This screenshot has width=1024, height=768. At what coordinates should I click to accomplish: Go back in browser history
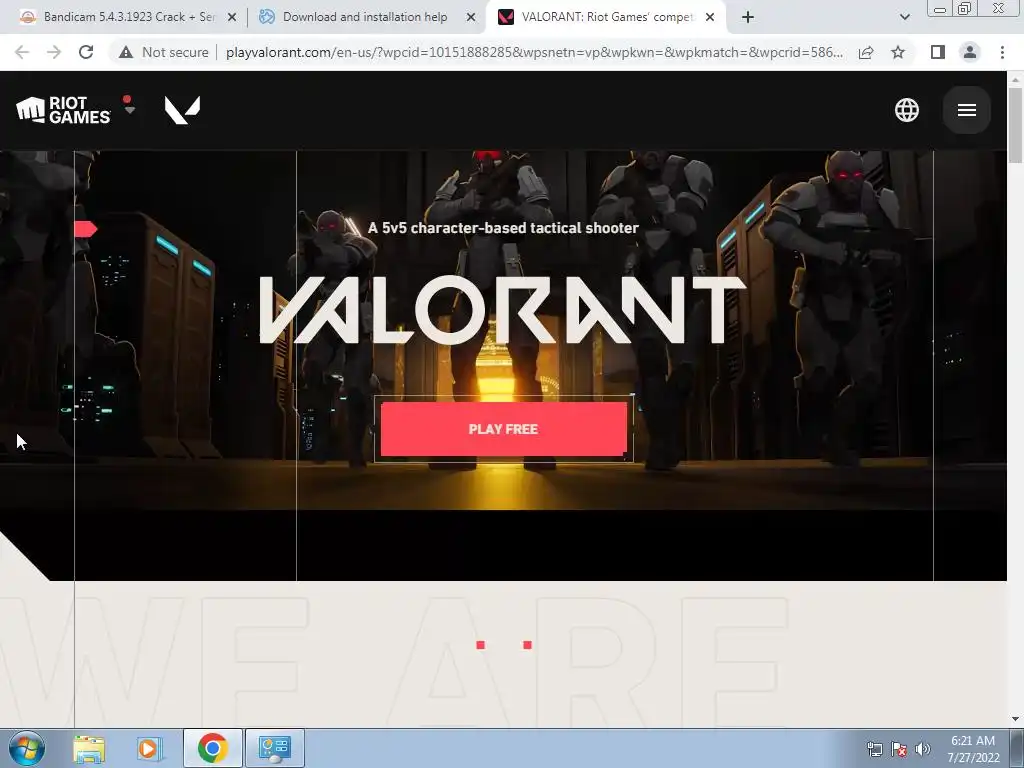point(22,52)
